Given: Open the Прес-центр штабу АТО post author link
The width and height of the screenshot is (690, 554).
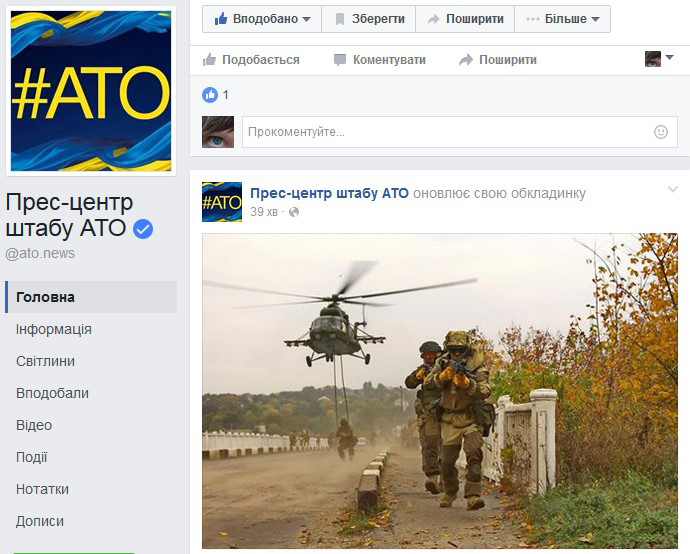Looking at the screenshot, I should click(329, 193).
